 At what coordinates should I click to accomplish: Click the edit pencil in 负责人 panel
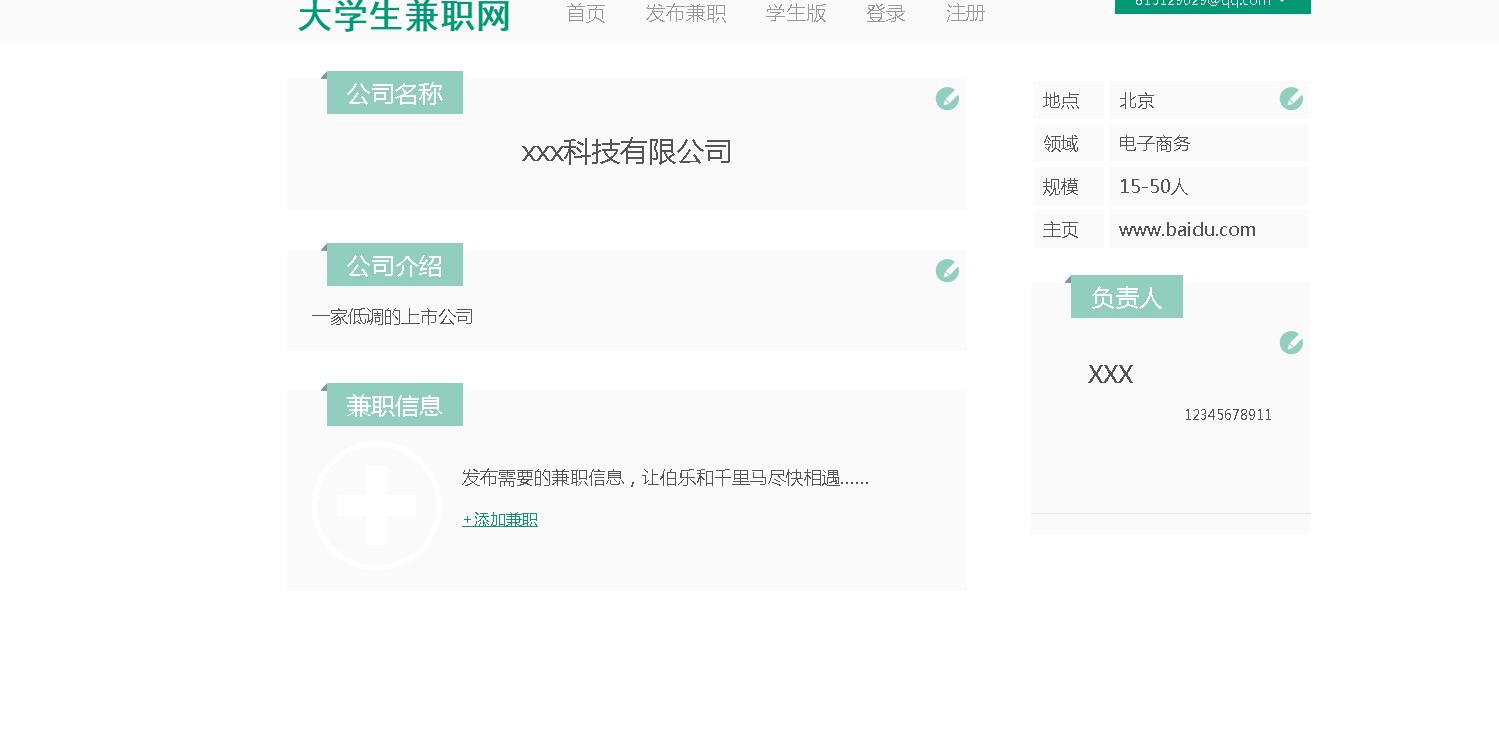pyautogui.click(x=1291, y=343)
